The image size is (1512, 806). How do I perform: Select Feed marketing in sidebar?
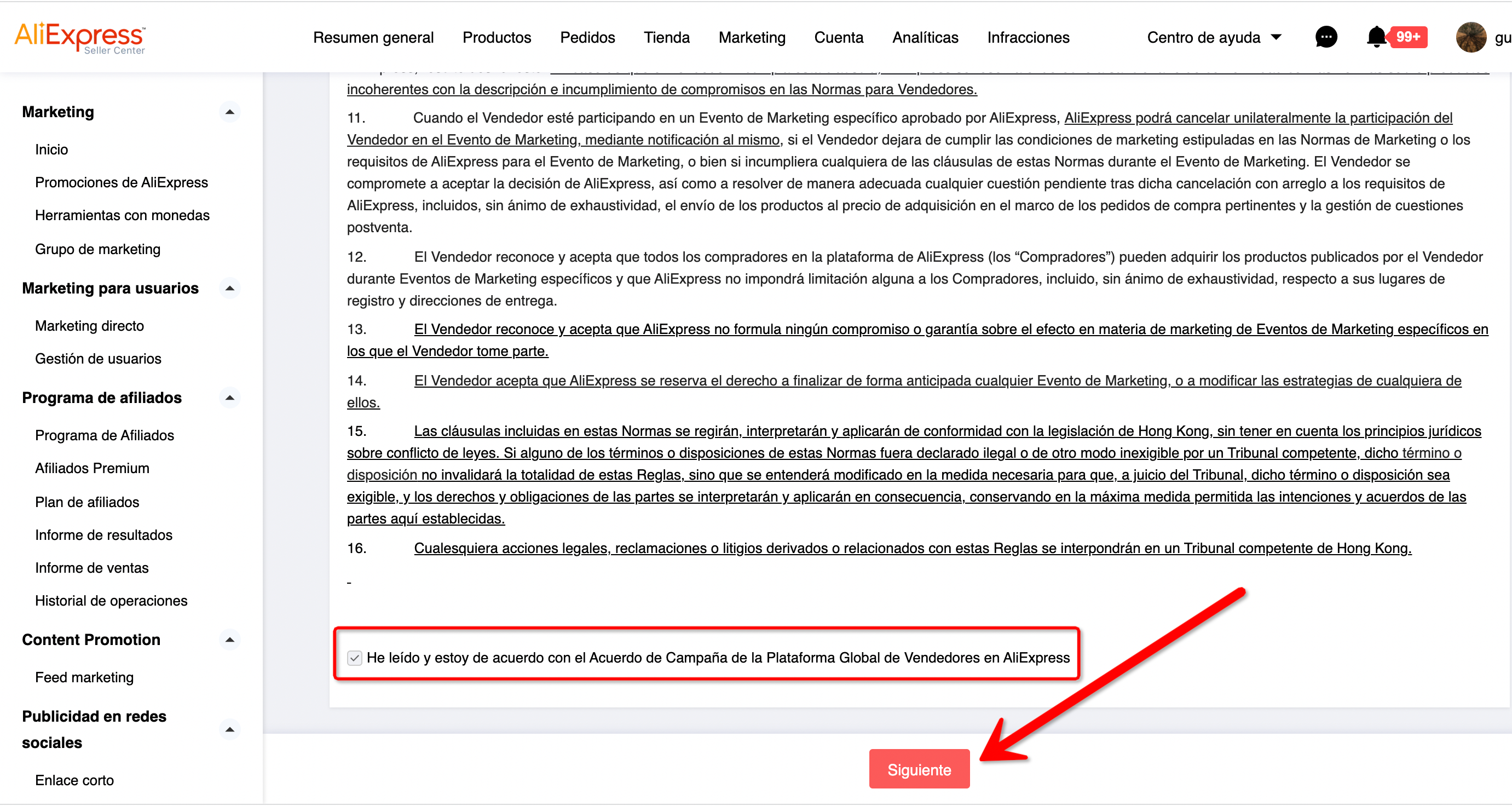point(84,677)
